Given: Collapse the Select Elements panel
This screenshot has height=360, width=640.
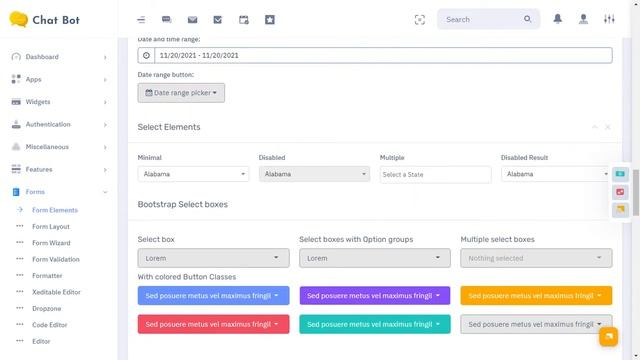Looking at the screenshot, I should [595, 127].
